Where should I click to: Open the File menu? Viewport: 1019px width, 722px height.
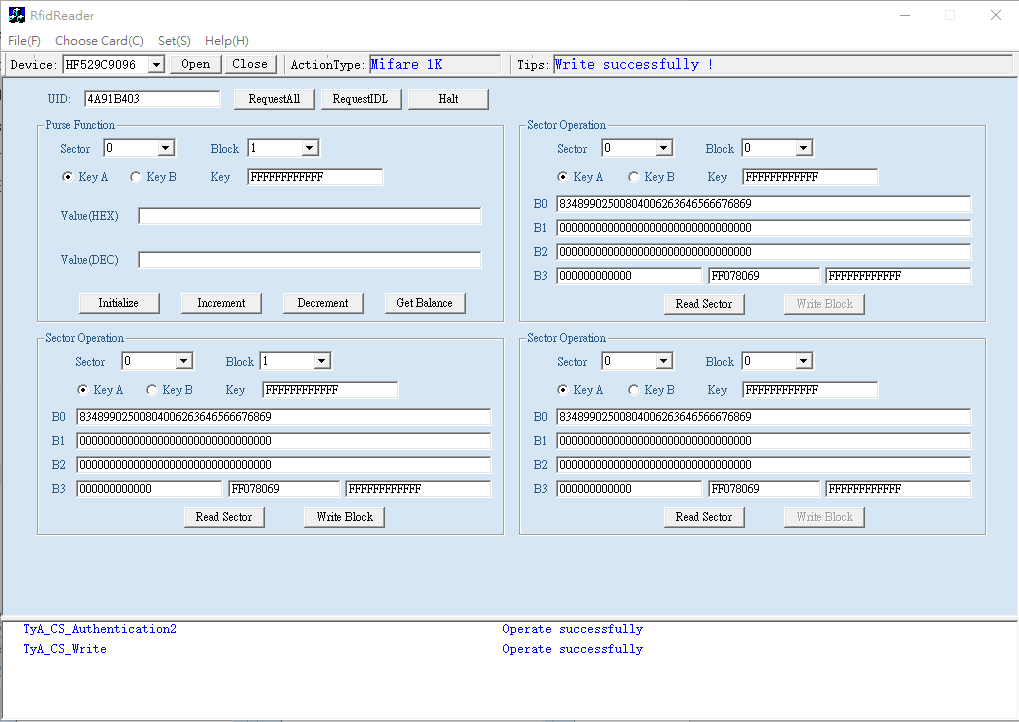24,41
